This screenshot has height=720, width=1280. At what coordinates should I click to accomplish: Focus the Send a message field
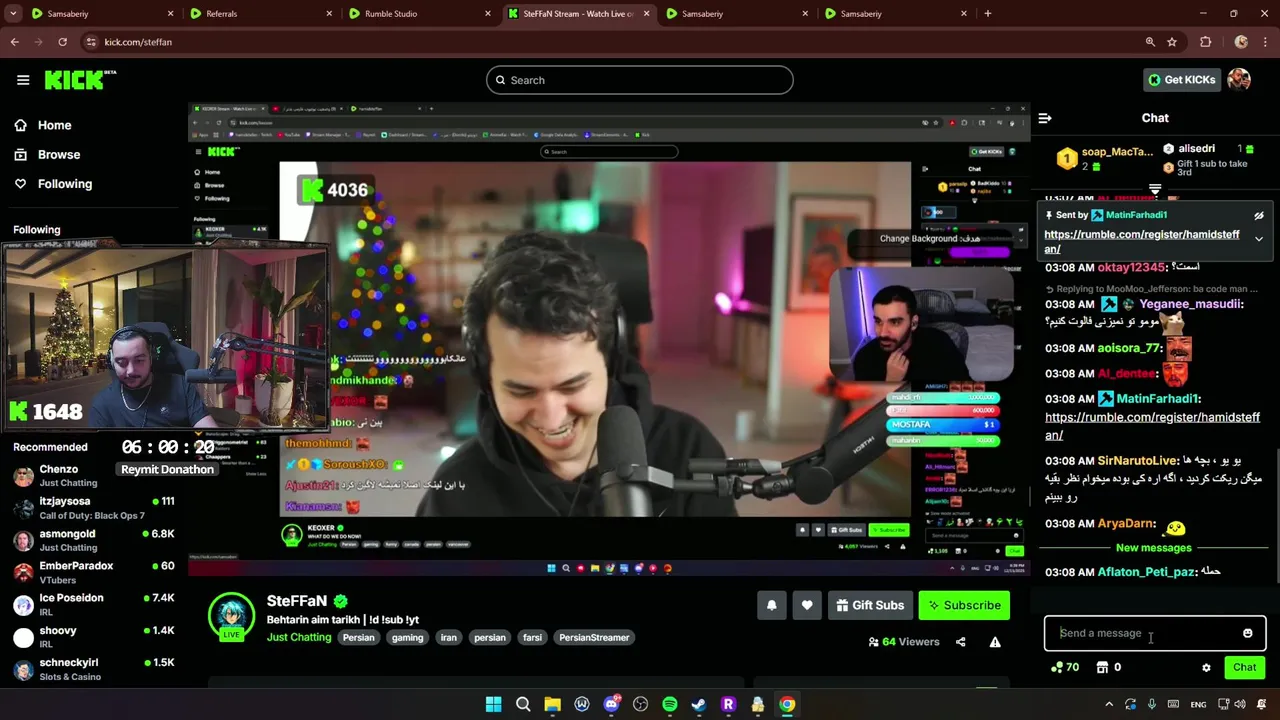pyautogui.click(x=1145, y=633)
